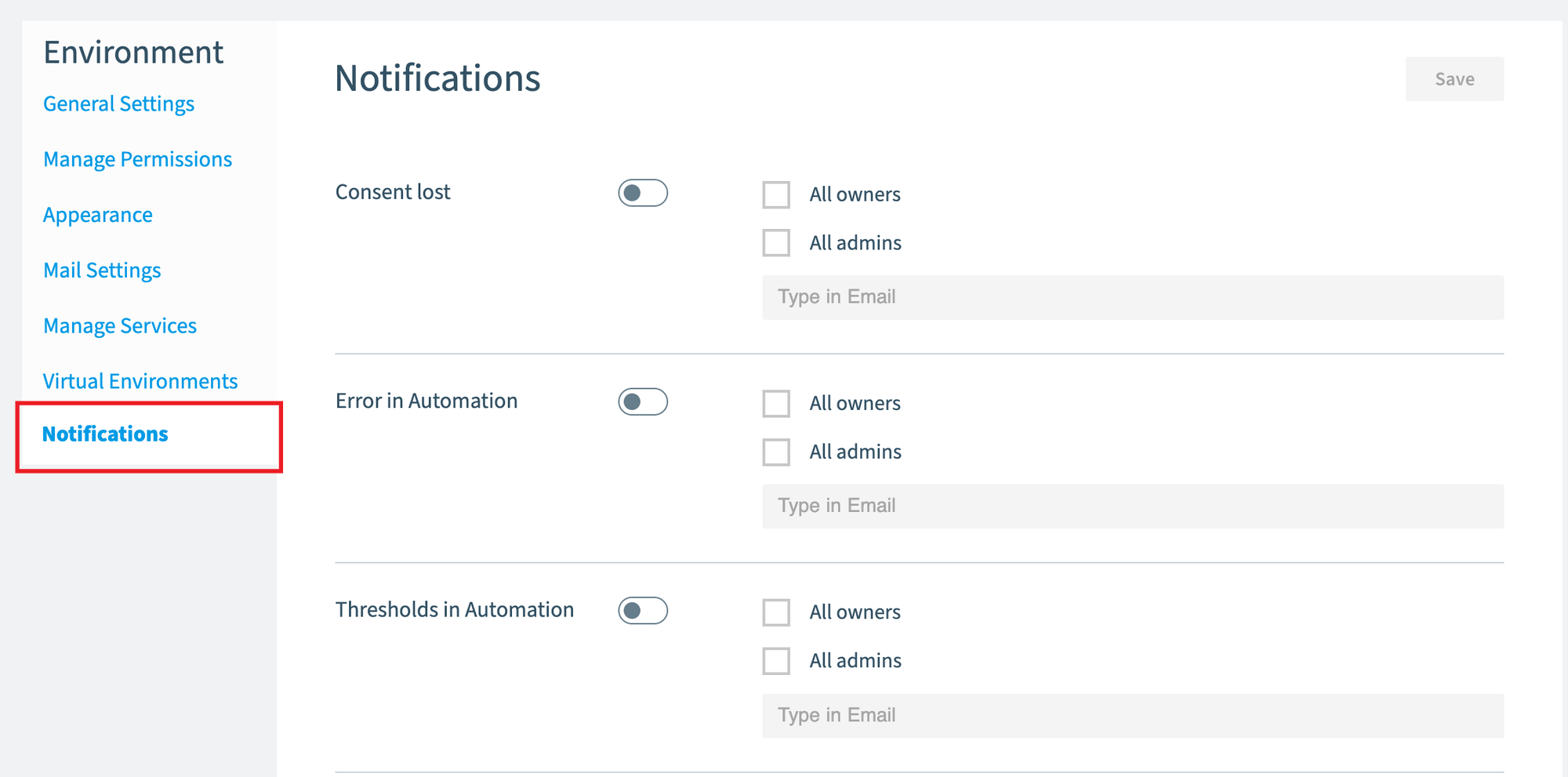
Task: Toggle the Consent lost notification switch
Action: [x=643, y=193]
